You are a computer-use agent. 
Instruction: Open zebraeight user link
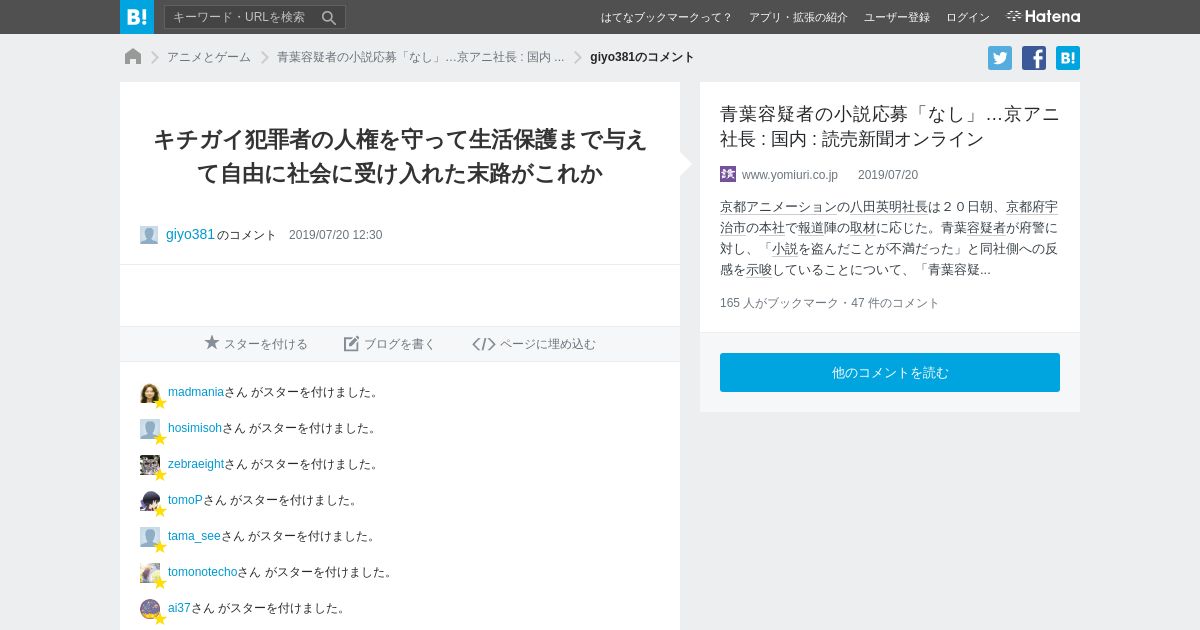click(196, 464)
